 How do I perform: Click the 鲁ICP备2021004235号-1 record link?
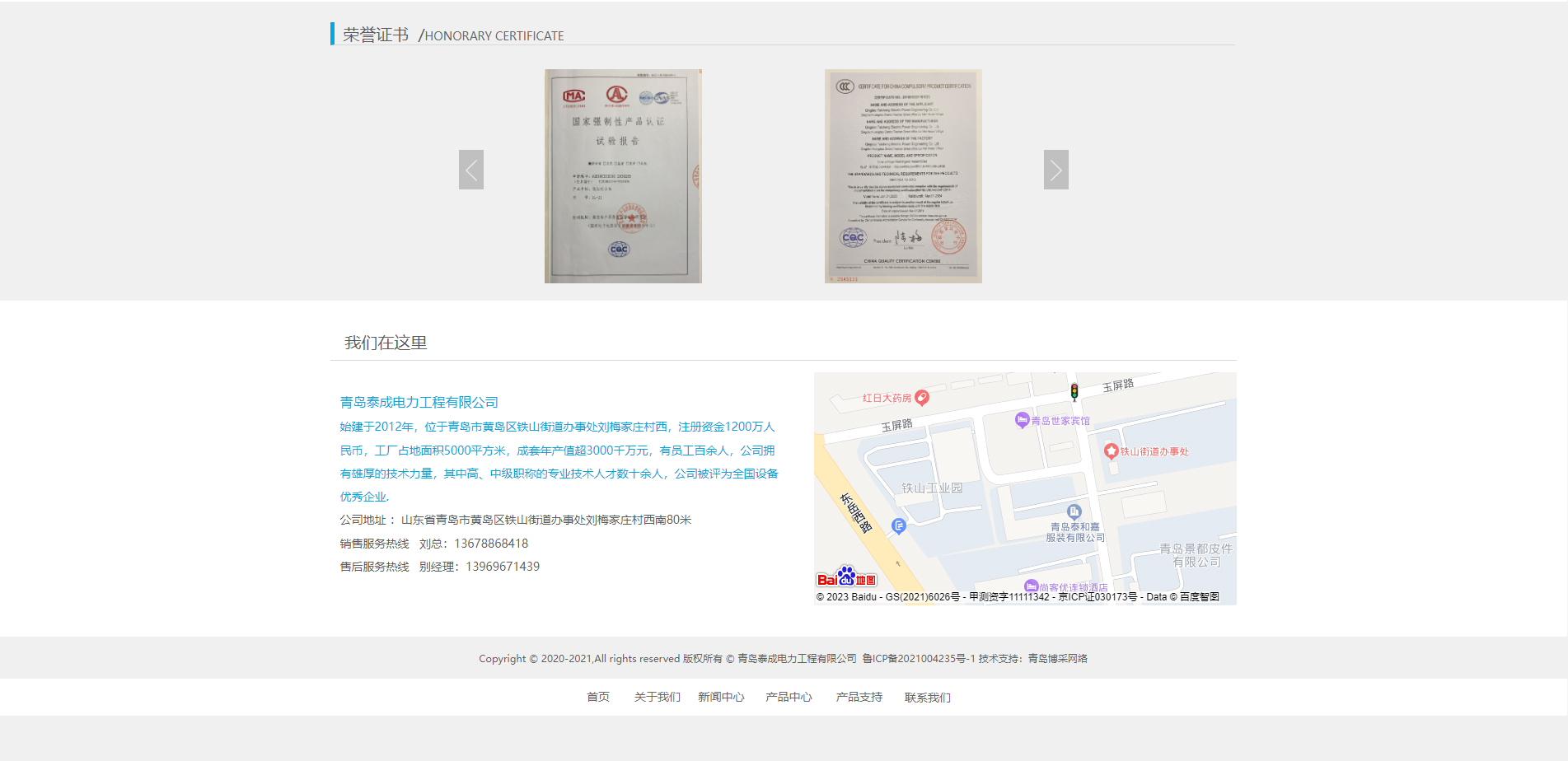pos(919,658)
